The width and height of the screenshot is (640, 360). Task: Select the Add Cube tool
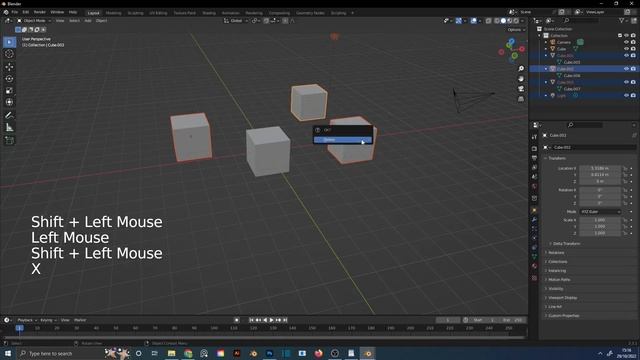(9, 140)
